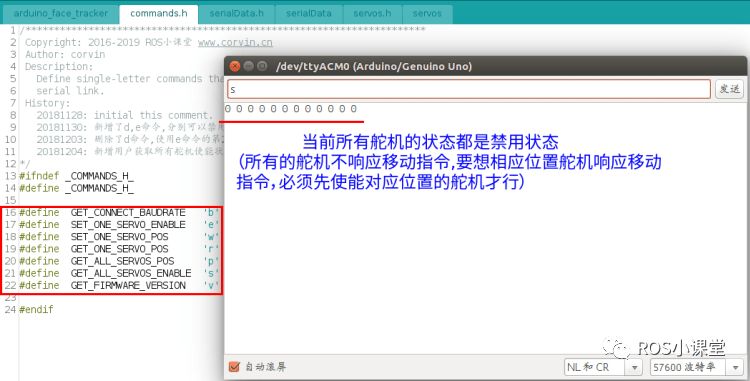
Task: Open the serialData.h tab
Action: pyautogui.click(x=236, y=13)
